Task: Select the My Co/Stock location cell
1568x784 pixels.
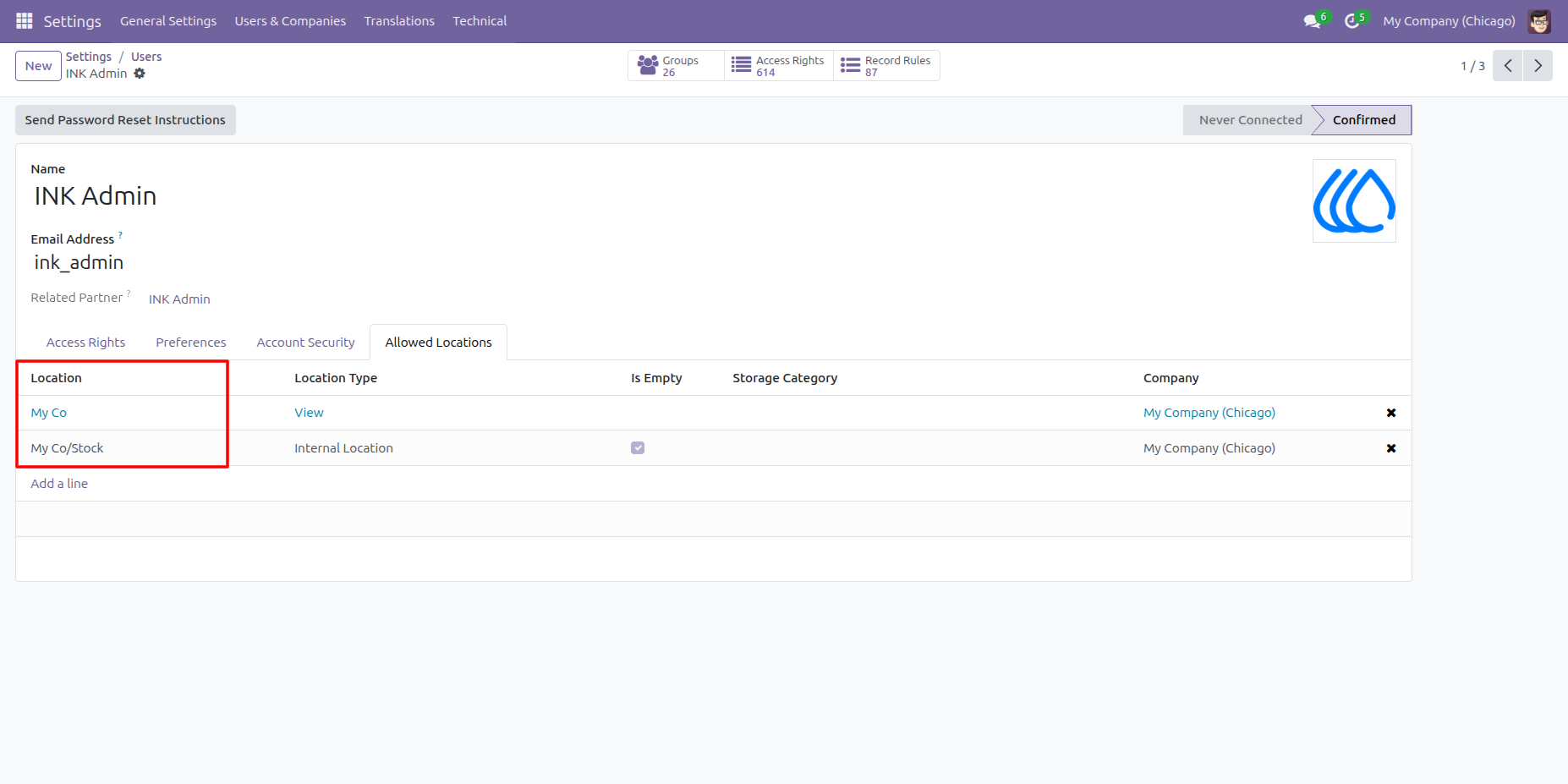Action: click(x=67, y=448)
